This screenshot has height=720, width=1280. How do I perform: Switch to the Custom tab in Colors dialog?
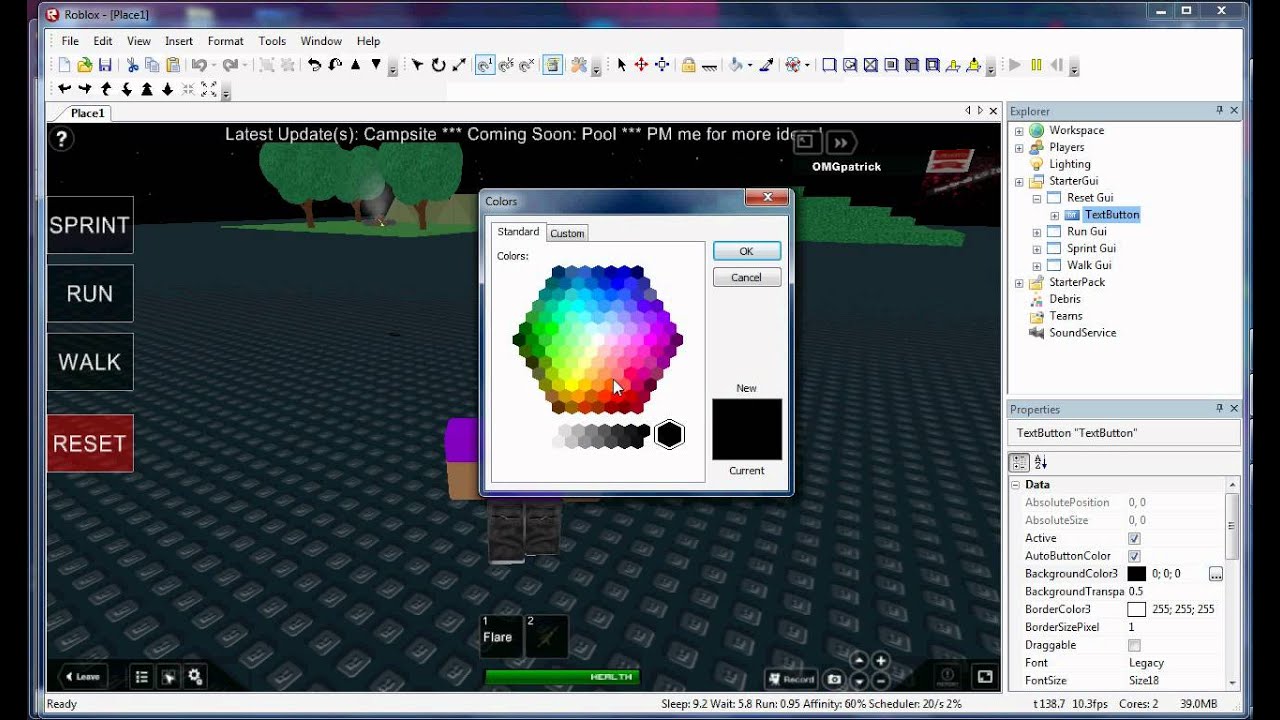tap(567, 233)
